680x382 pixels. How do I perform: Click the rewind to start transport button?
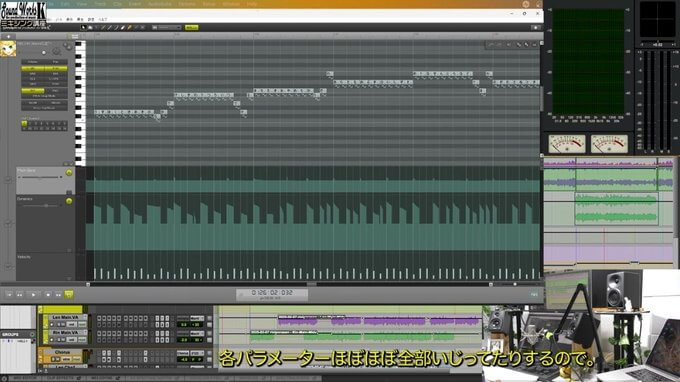(x=9, y=294)
